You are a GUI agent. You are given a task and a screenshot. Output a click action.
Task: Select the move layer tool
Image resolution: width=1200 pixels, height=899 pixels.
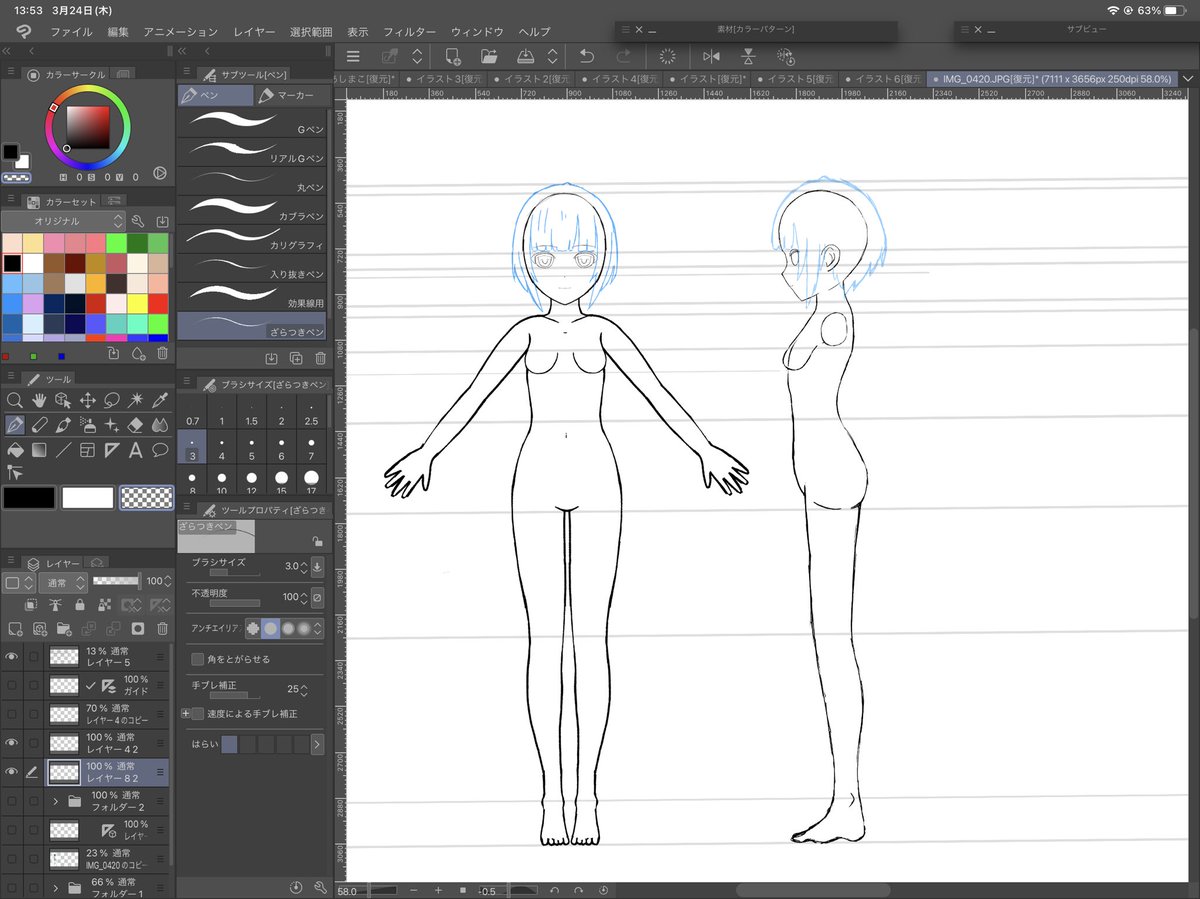coord(87,400)
